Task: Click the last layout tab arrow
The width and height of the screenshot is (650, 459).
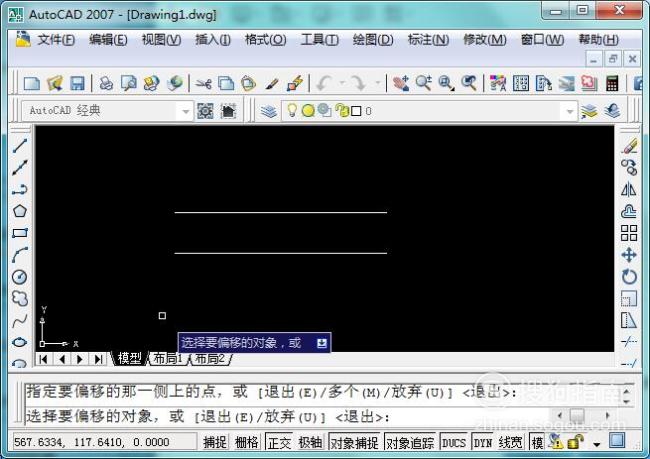Action: coord(98,359)
